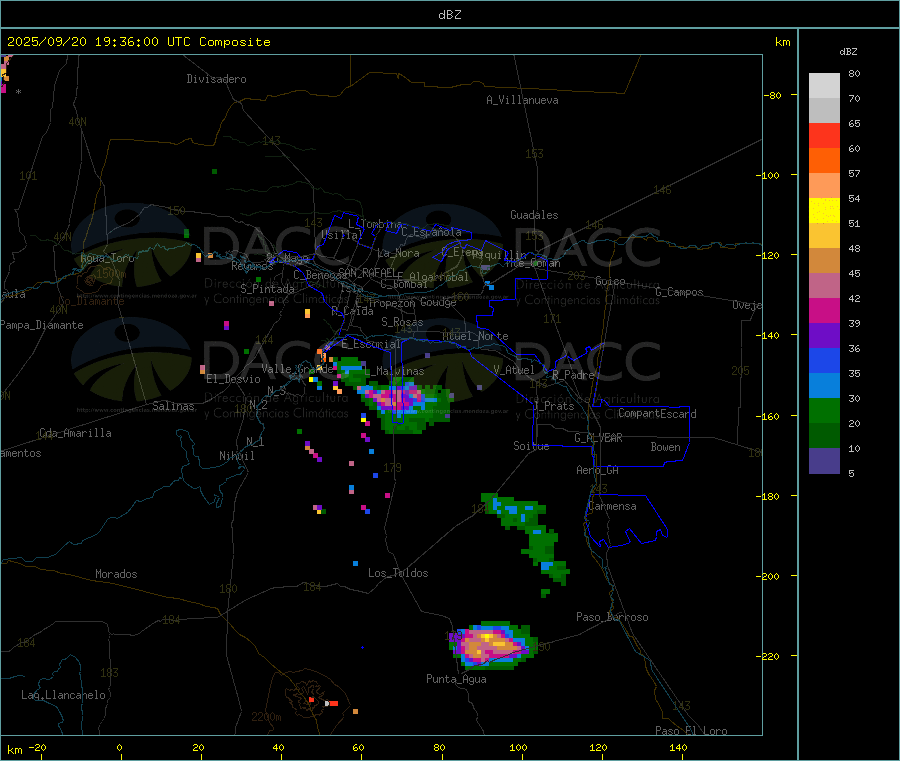
Task: Click the 80 dBZ light gray legend swatch
Action: click(x=824, y=86)
